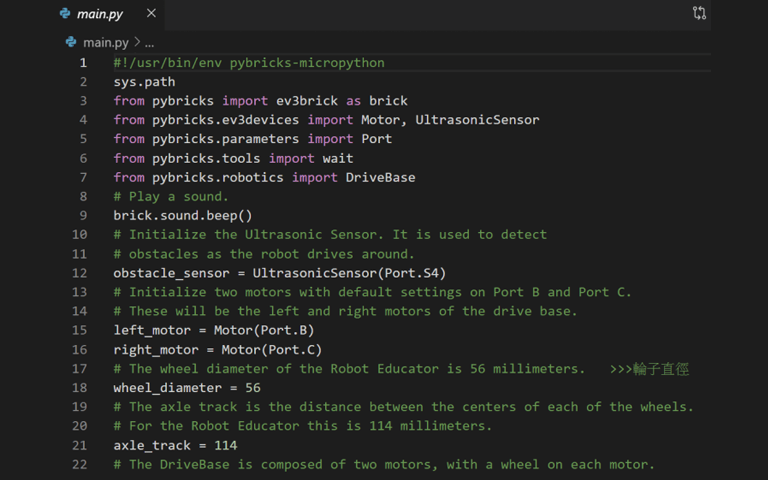Viewport: 768px width, 480px height.
Task: Click line number 9 beside brick.sound.beep()
Action: coord(83,215)
